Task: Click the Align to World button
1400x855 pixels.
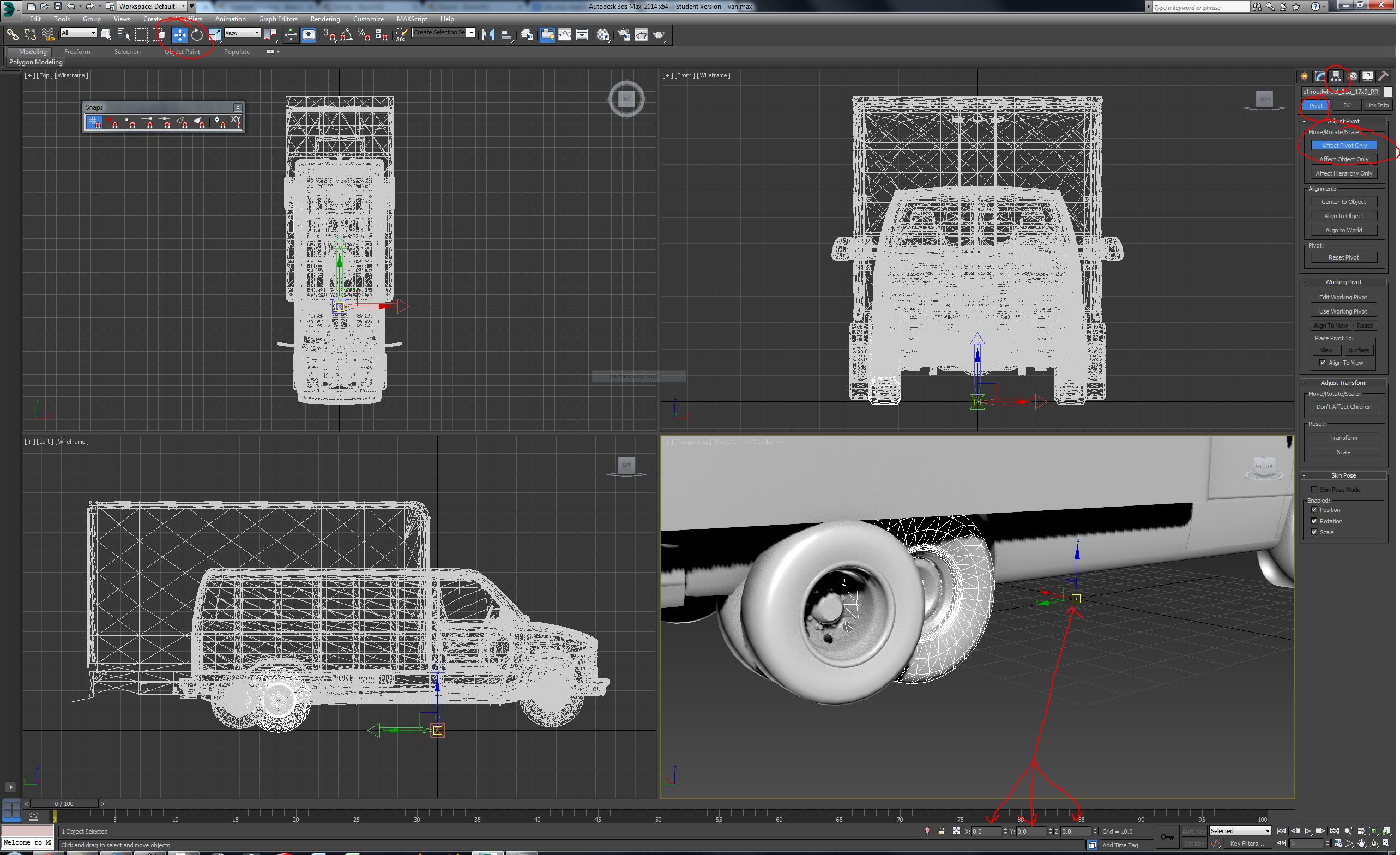Action: (1344, 230)
